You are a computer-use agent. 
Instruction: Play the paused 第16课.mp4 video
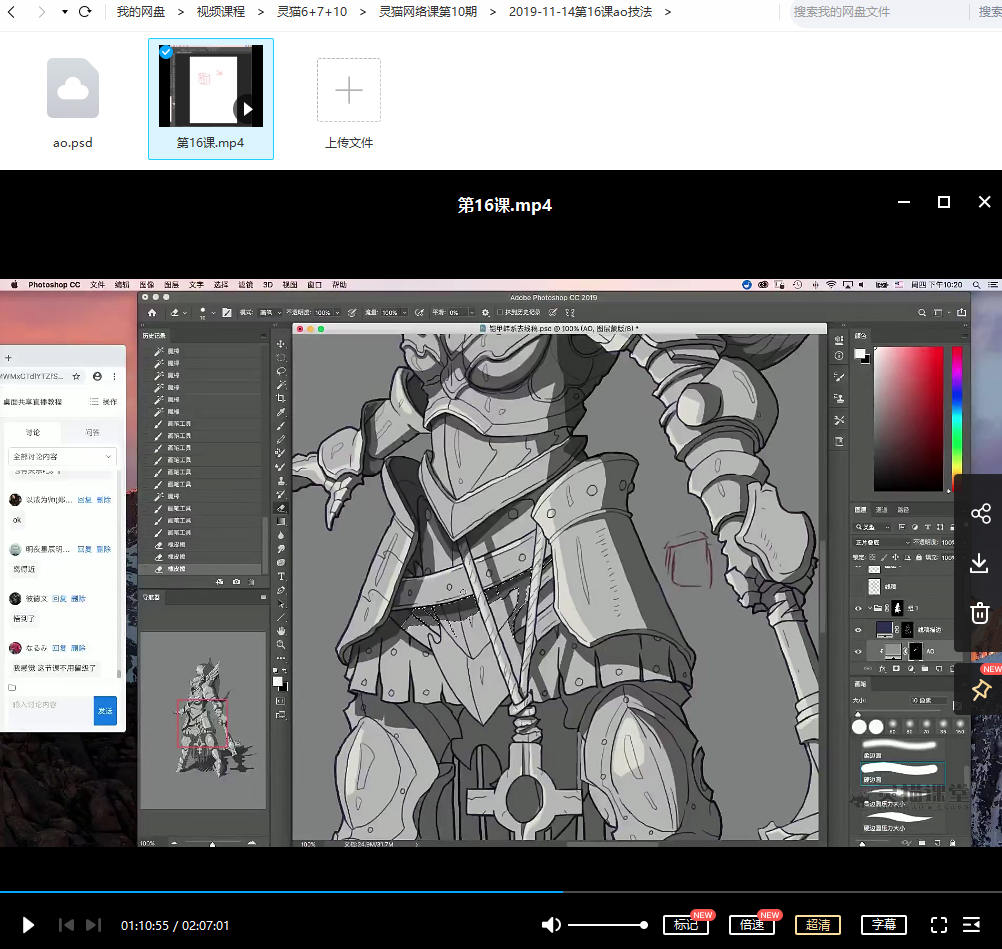pyautogui.click(x=29, y=925)
